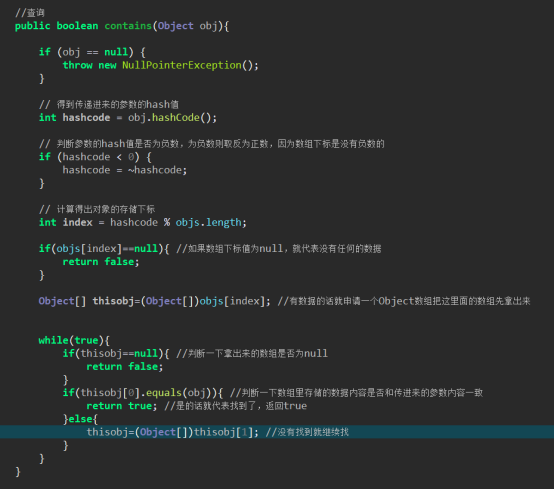Click 'hashCode' in the obj.hashCode() call
This screenshot has width=554, height=490.
point(176,117)
